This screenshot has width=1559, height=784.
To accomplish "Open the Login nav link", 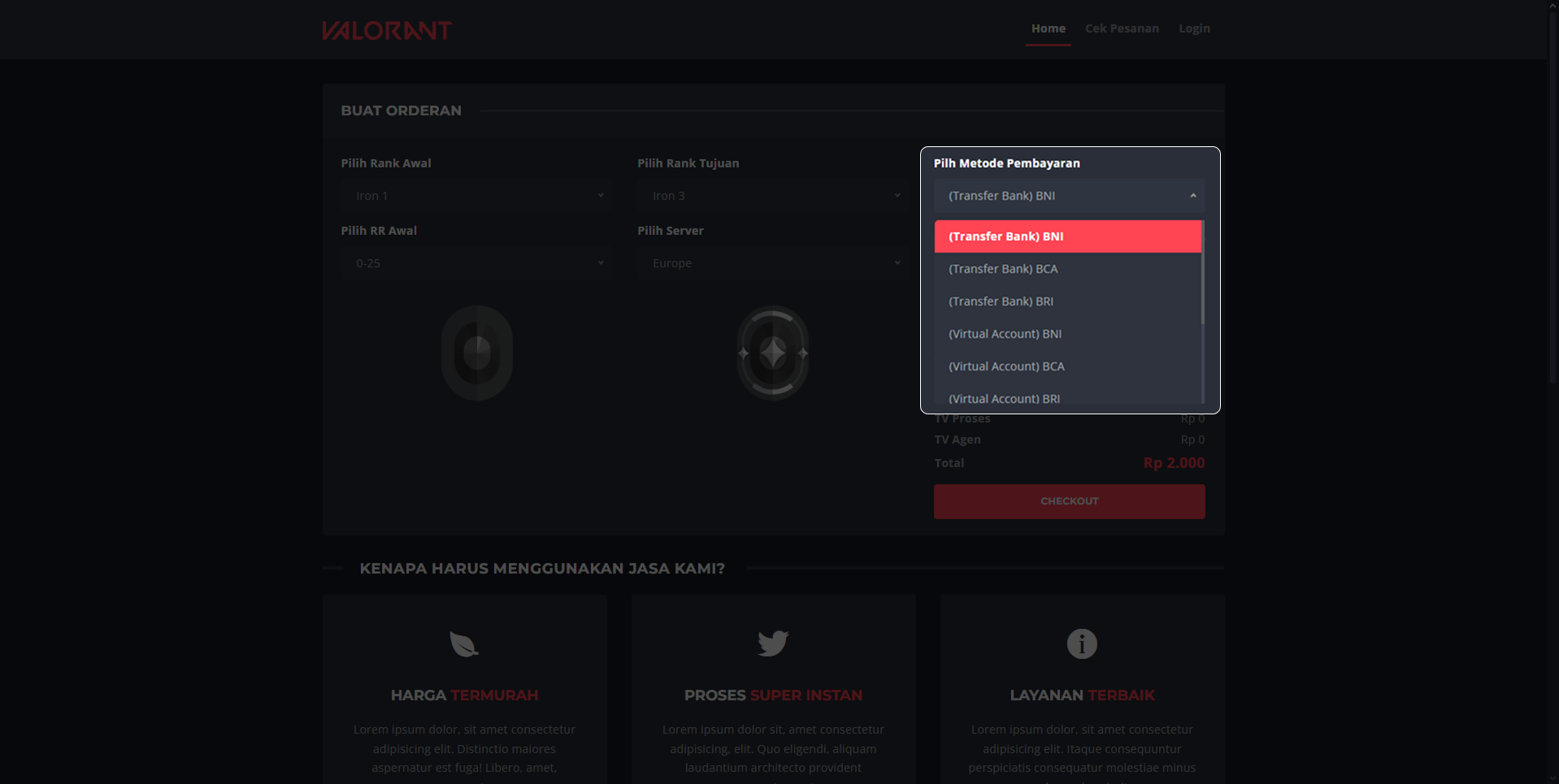I will pyautogui.click(x=1194, y=28).
